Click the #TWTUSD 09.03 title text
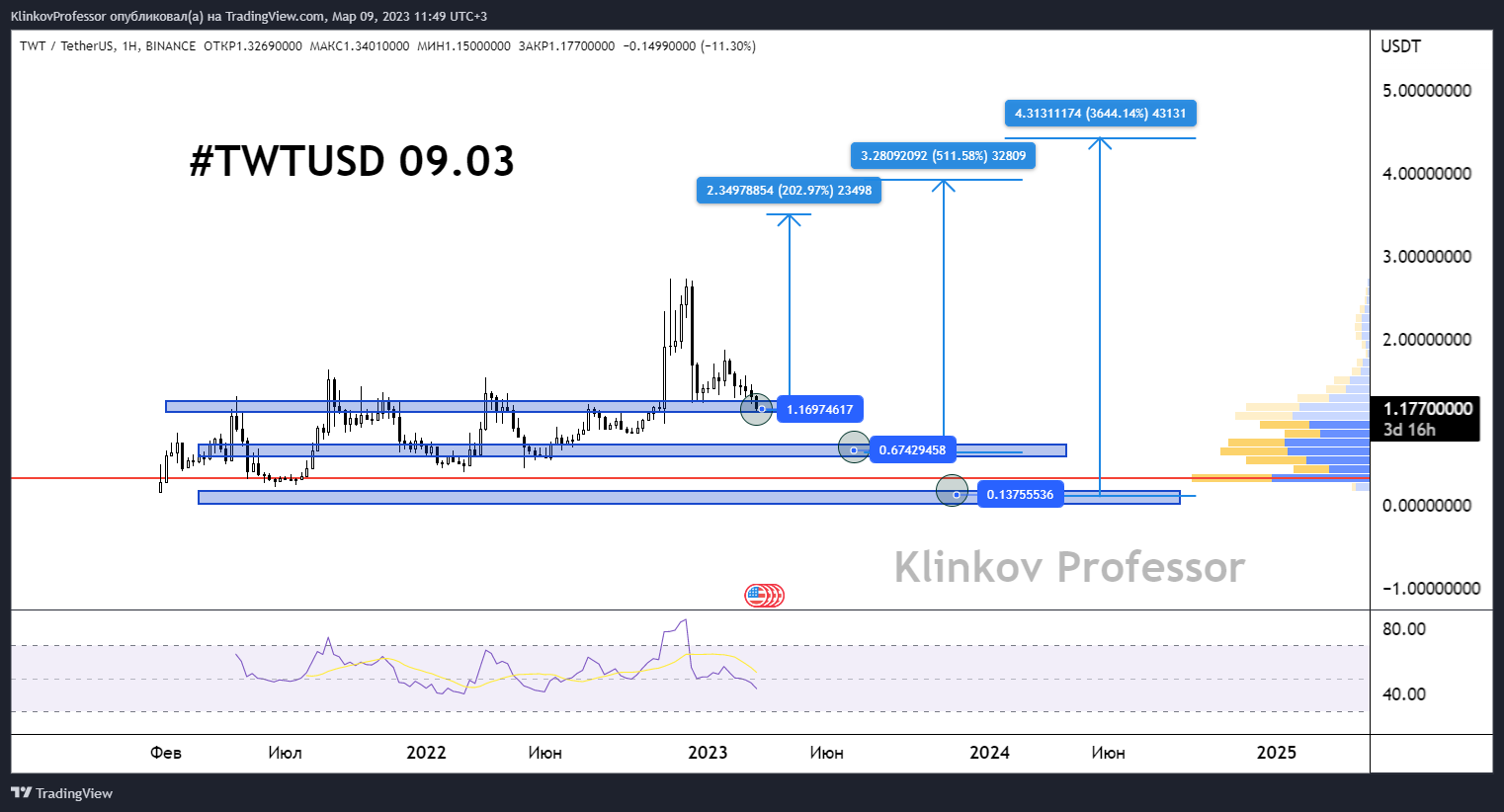 352,161
